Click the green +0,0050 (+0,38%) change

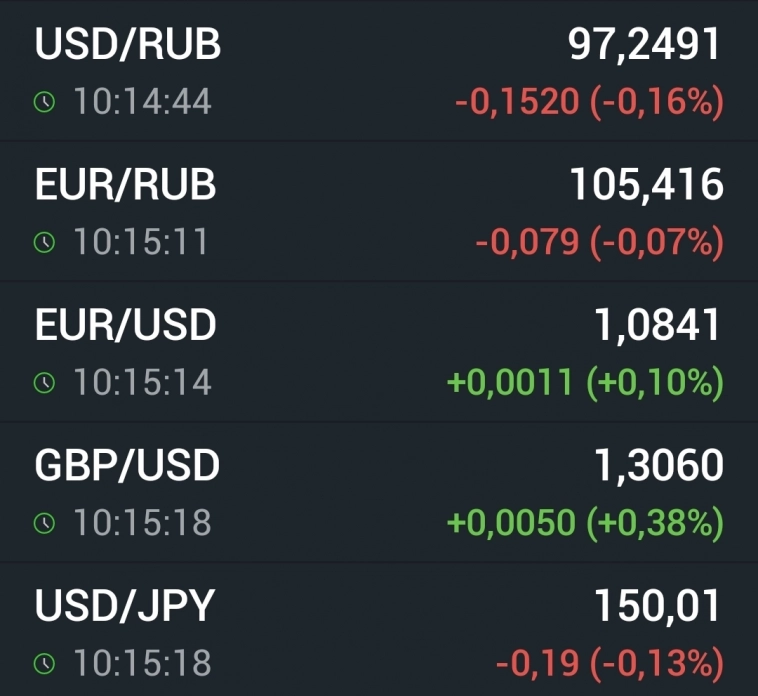pyautogui.click(x=584, y=522)
